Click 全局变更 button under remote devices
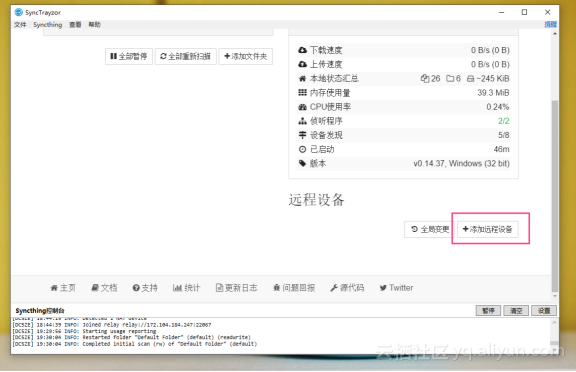The height and width of the screenshot is (372, 576). tap(429, 229)
